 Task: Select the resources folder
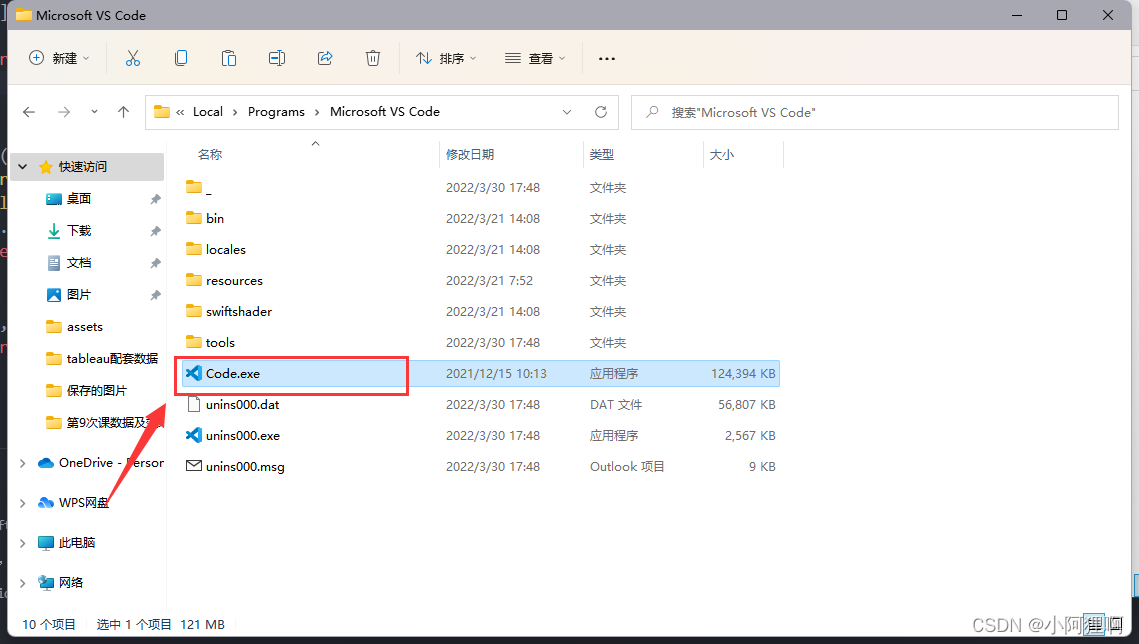click(x=480, y=280)
